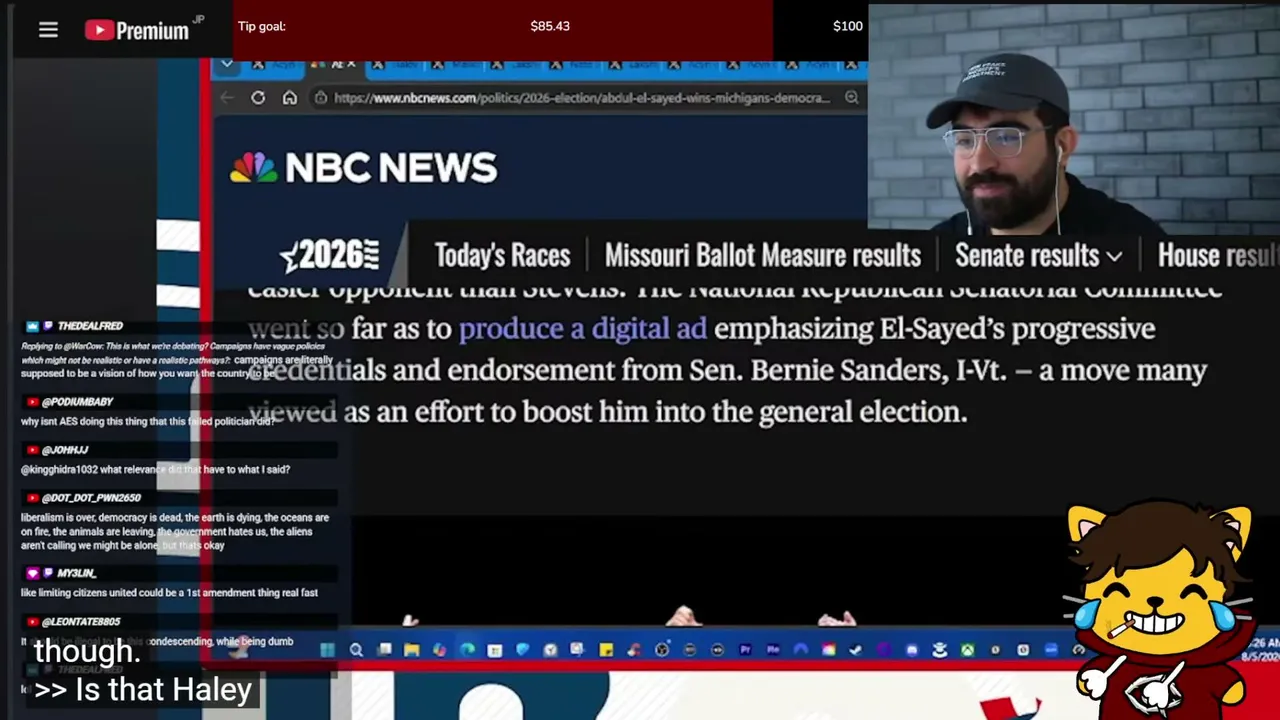The height and width of the screenshot is (720, 1280).
Task: Open the browser tab list chevron
Action: pyautogui.click(x=227, y=65)
